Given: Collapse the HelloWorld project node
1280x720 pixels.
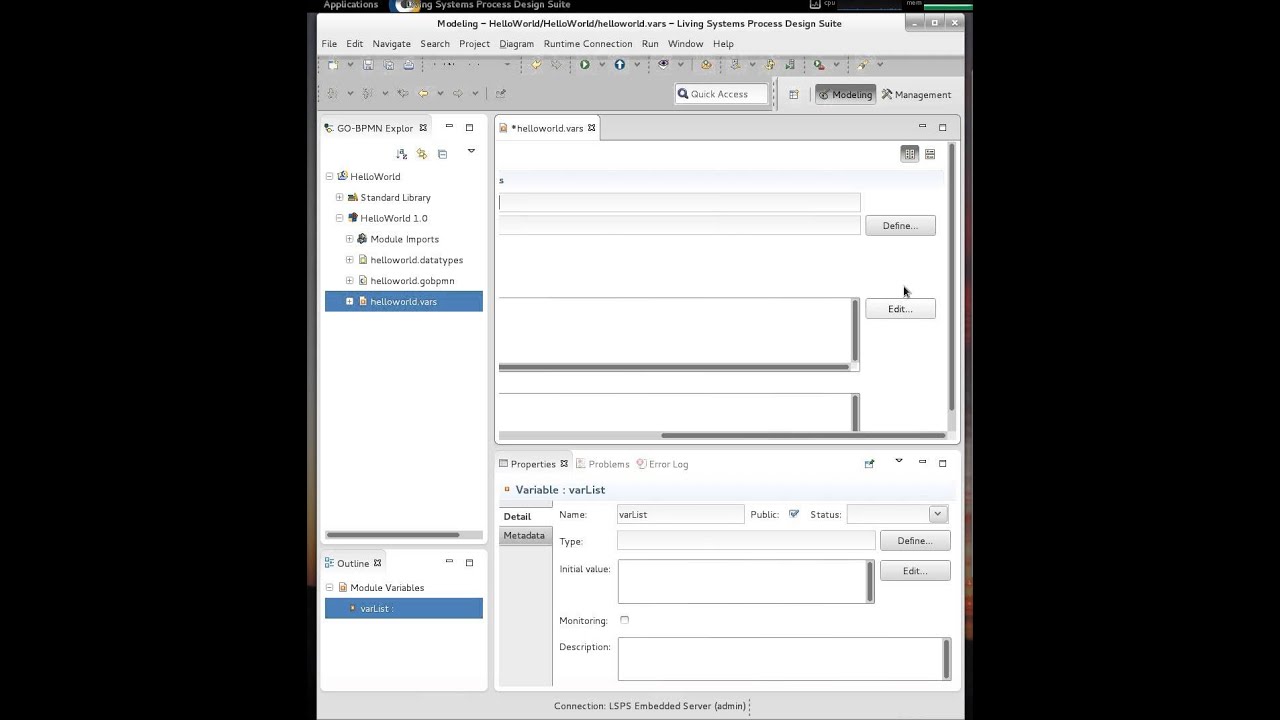Looking at the screenshot, I should (x=329, y=177).
